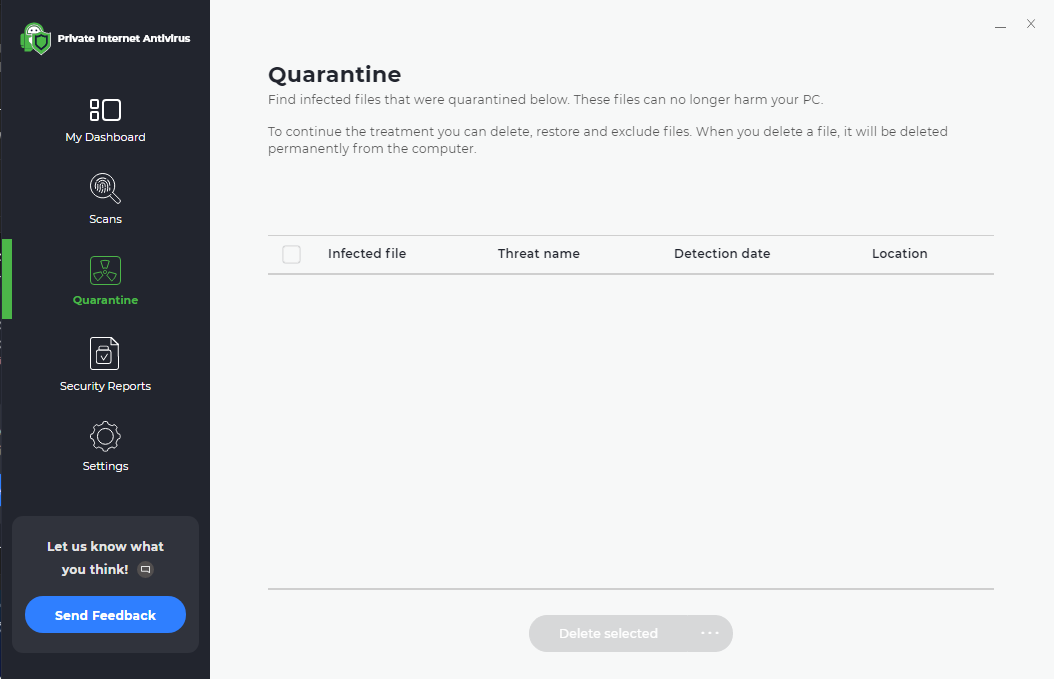Viewport: 1055px width, 679px height.
Task: Close the antivirus window
Action: click(1031, 24)
